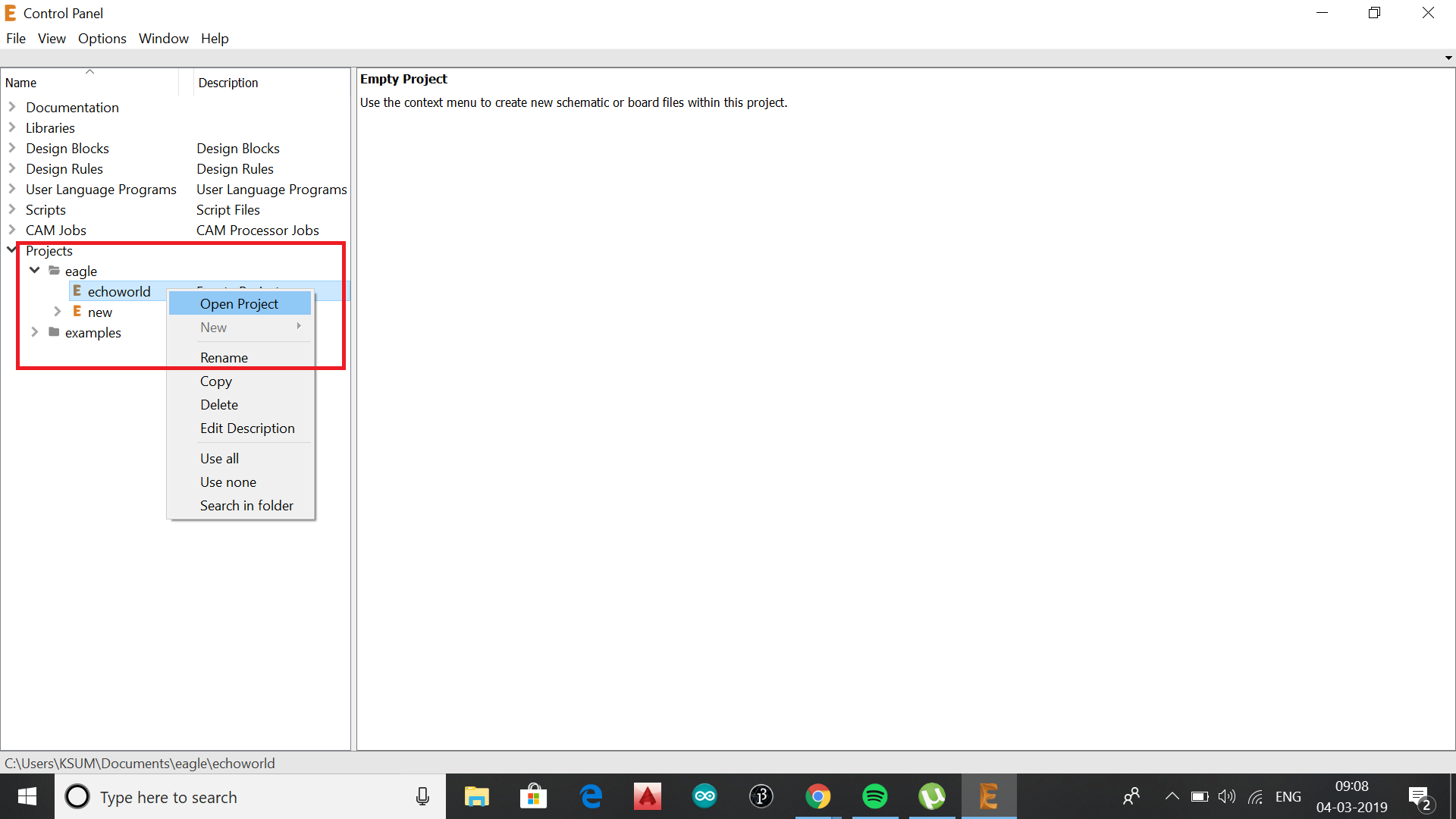
Task: Expand the examples folder node
Action: coord(35,332)
